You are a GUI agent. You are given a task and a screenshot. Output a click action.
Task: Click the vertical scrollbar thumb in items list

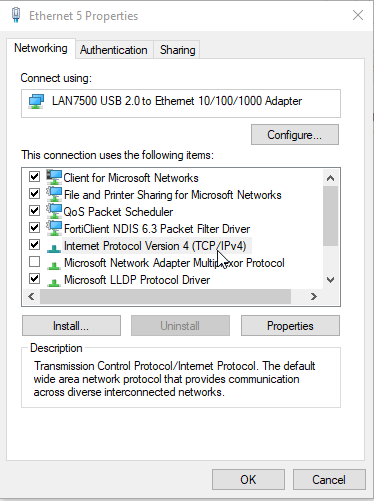(x=330, y=216)
